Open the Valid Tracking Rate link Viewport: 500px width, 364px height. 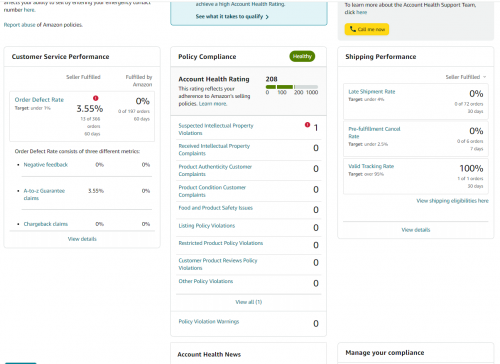point(371,166)
